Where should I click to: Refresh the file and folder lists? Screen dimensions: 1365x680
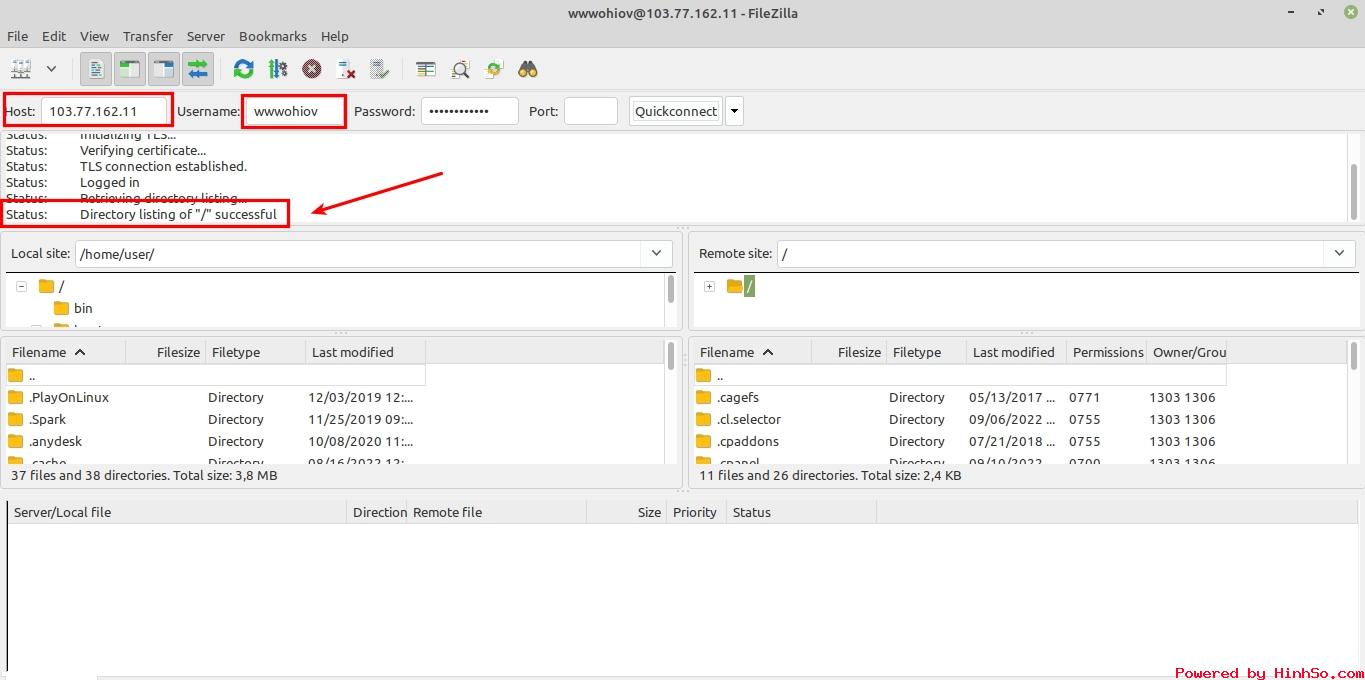243,69
